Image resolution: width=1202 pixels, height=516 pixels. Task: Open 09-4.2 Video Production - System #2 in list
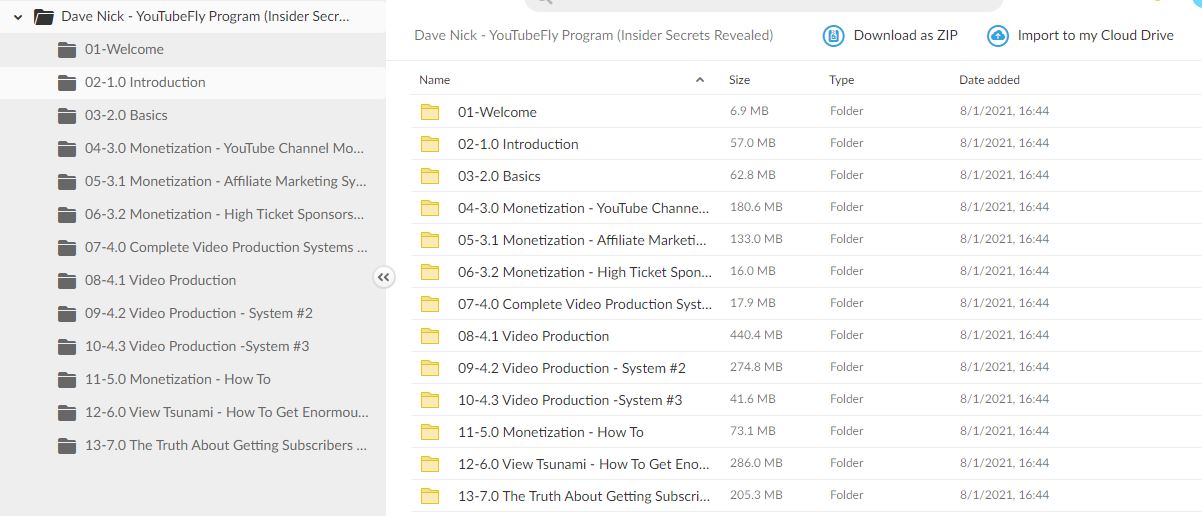[572, 368]
